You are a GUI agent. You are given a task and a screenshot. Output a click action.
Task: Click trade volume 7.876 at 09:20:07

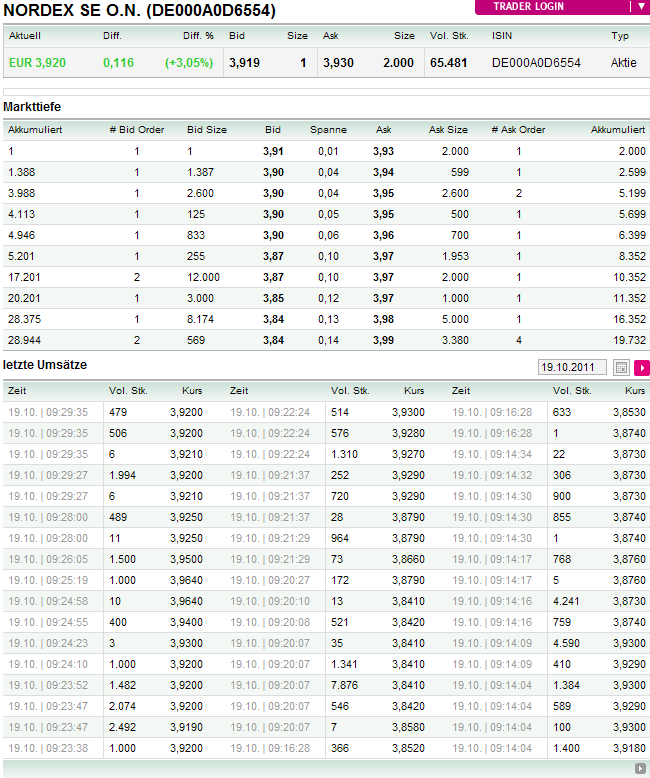click(x=344, y=685)
